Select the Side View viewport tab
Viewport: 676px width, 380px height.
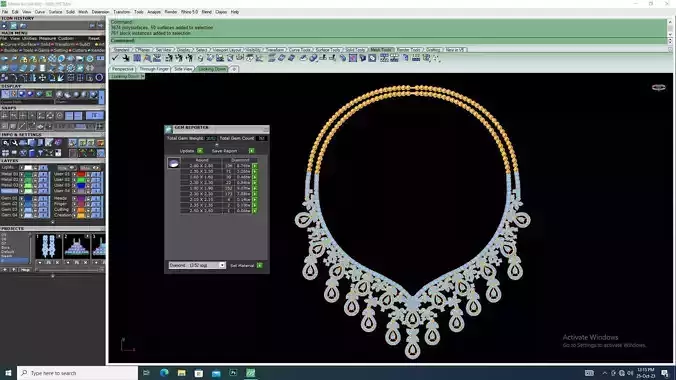pyautogui.click(x=183, y=69)
